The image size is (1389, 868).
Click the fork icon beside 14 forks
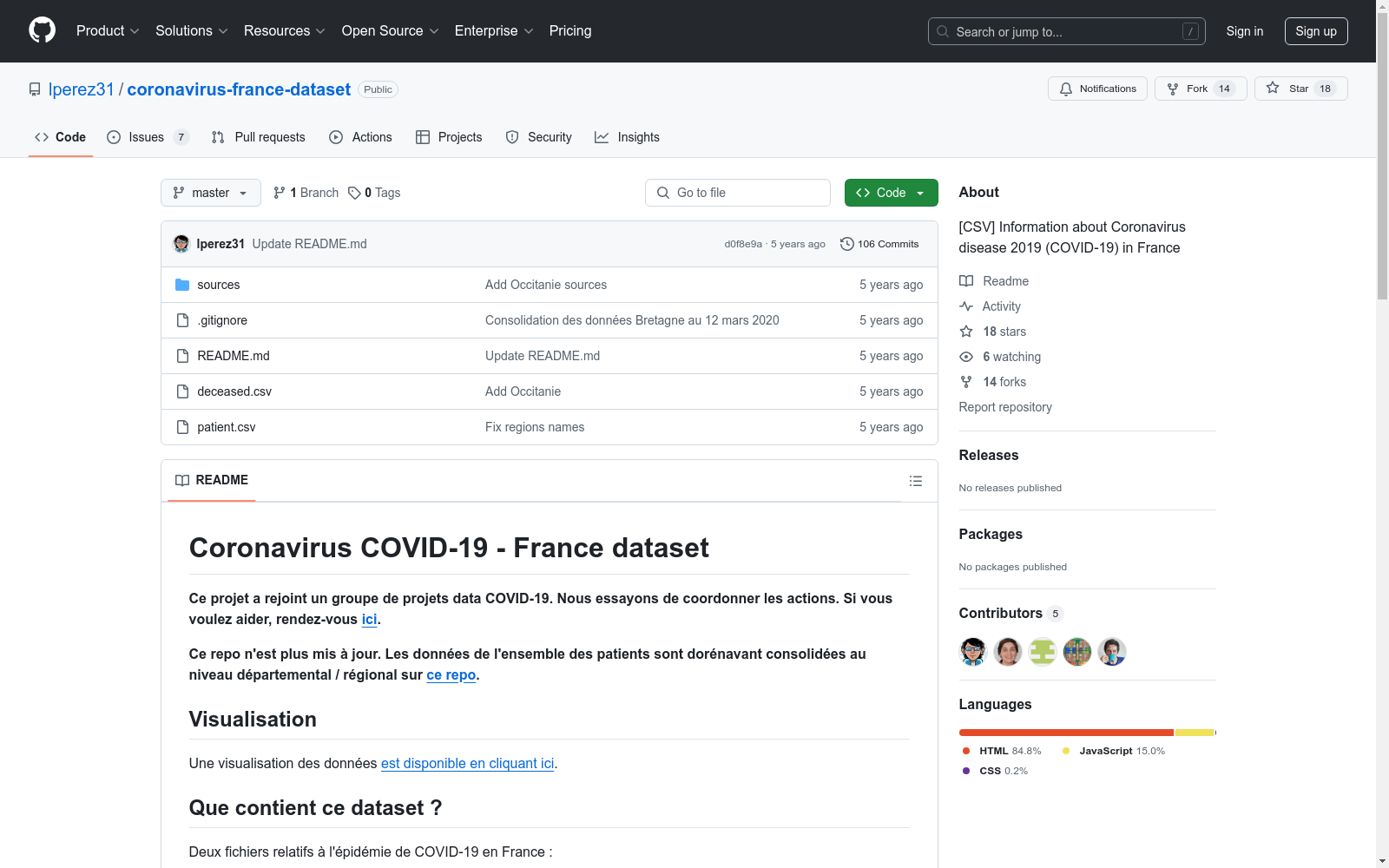click(966, 382)
